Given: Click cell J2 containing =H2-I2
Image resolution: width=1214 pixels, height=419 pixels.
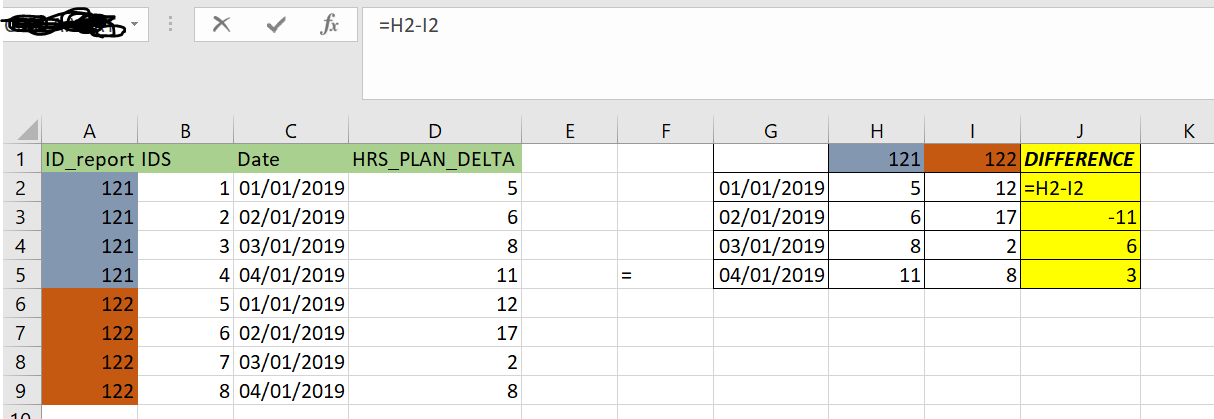Looking at the screenshot, I should [1081, 187].
